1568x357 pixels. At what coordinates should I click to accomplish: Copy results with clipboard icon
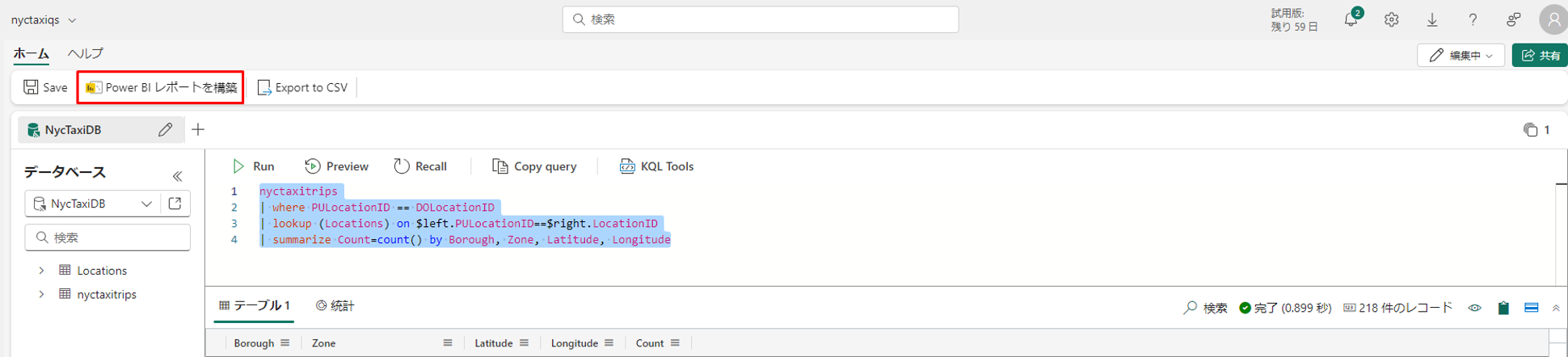pyautogui.click(x=1503, y=308)
